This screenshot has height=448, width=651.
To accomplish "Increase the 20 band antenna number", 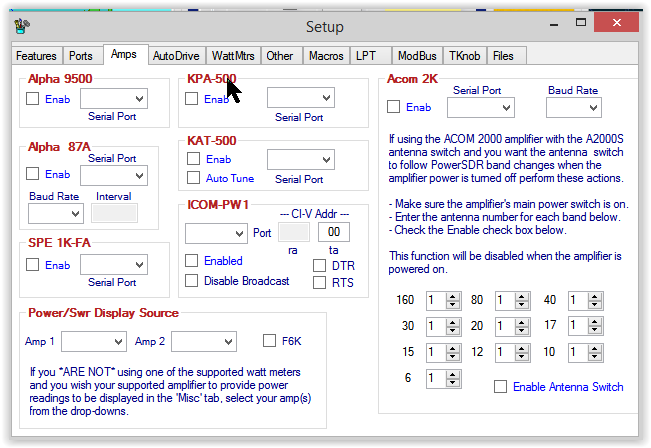I will tap(522, 322).
